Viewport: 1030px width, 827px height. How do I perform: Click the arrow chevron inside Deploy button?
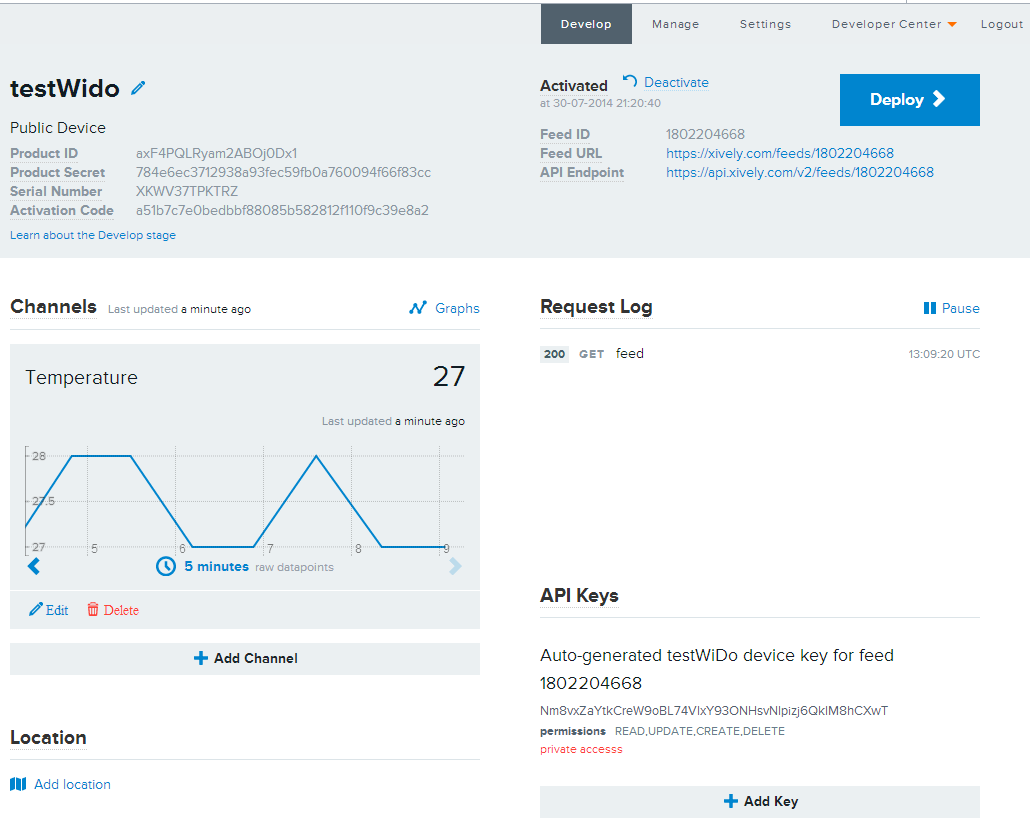(x=939, y=99)
